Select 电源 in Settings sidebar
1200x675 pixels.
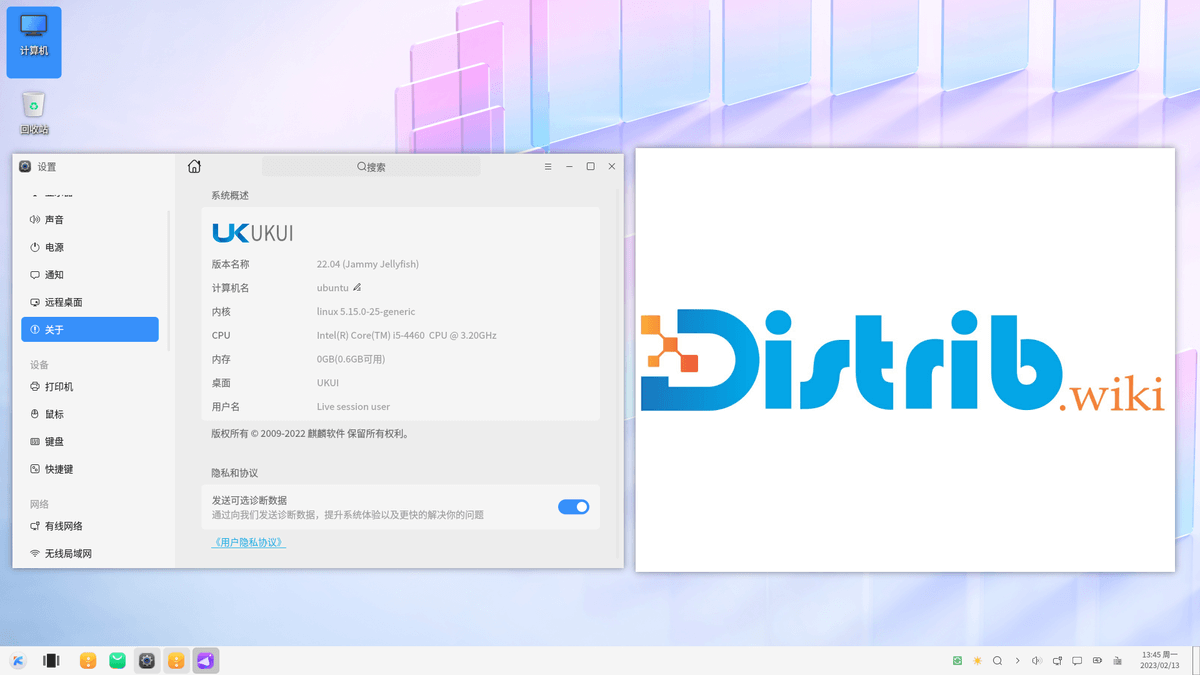(90, 247)
